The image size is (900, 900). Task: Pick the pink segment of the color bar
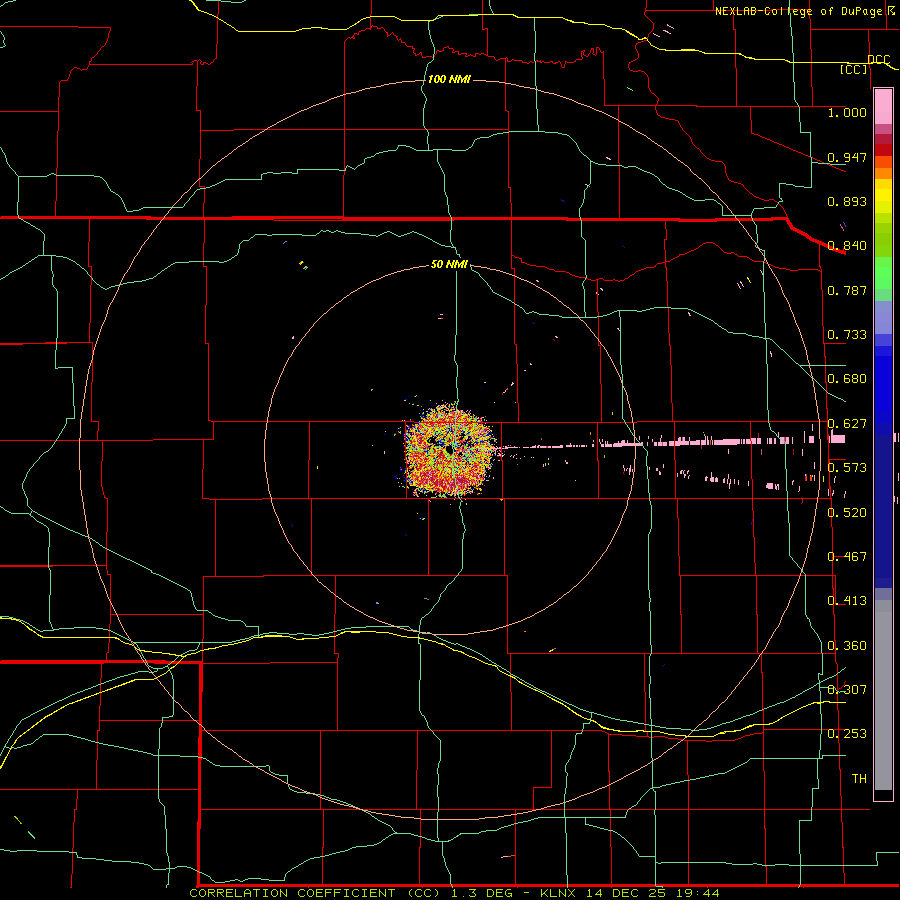tap(883, 107)
